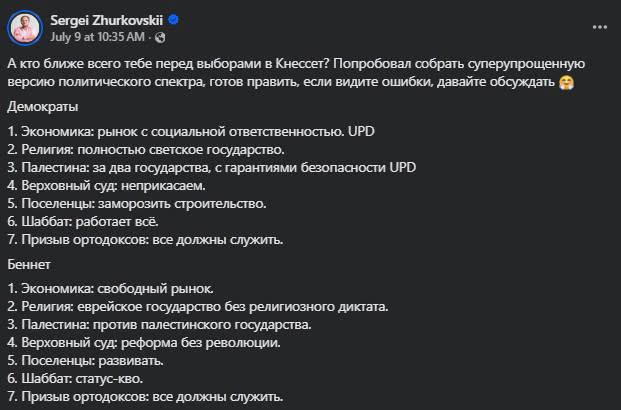The height and width of the screenshot is (410, 621).
Task: Click the line 'Шаббат: статус-кво'
Action: pos(75,379)
